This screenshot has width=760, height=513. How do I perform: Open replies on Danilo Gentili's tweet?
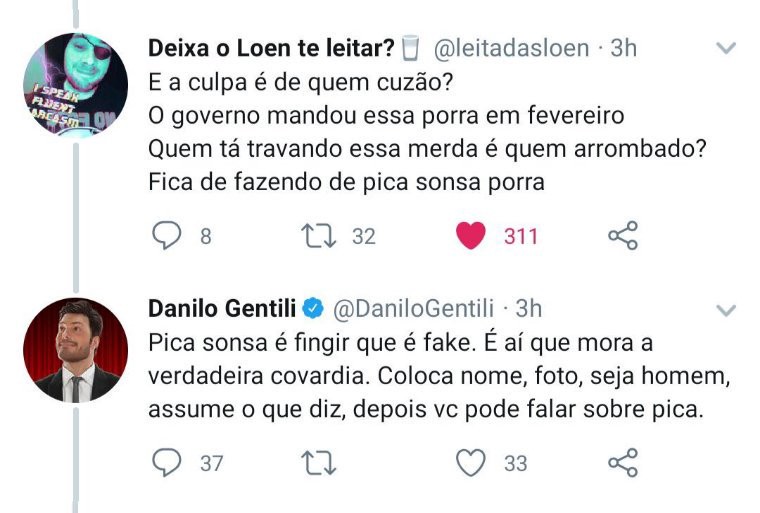point(167,463)
